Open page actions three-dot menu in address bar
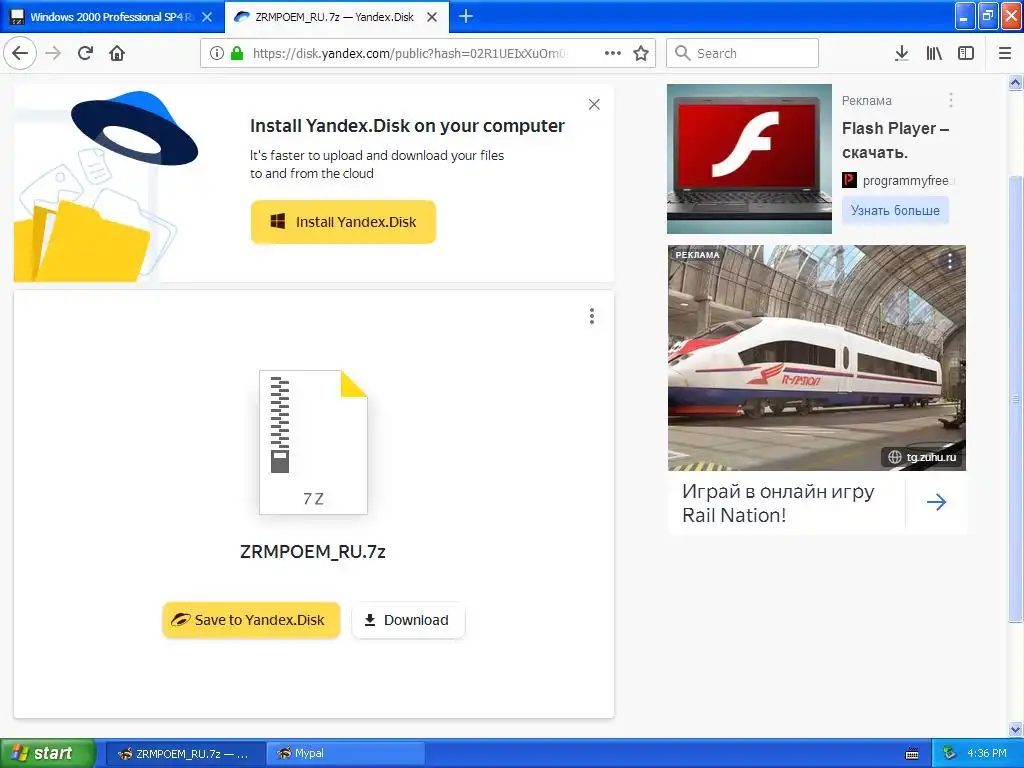Screen dimensions: 1024x768 [613, 53]
